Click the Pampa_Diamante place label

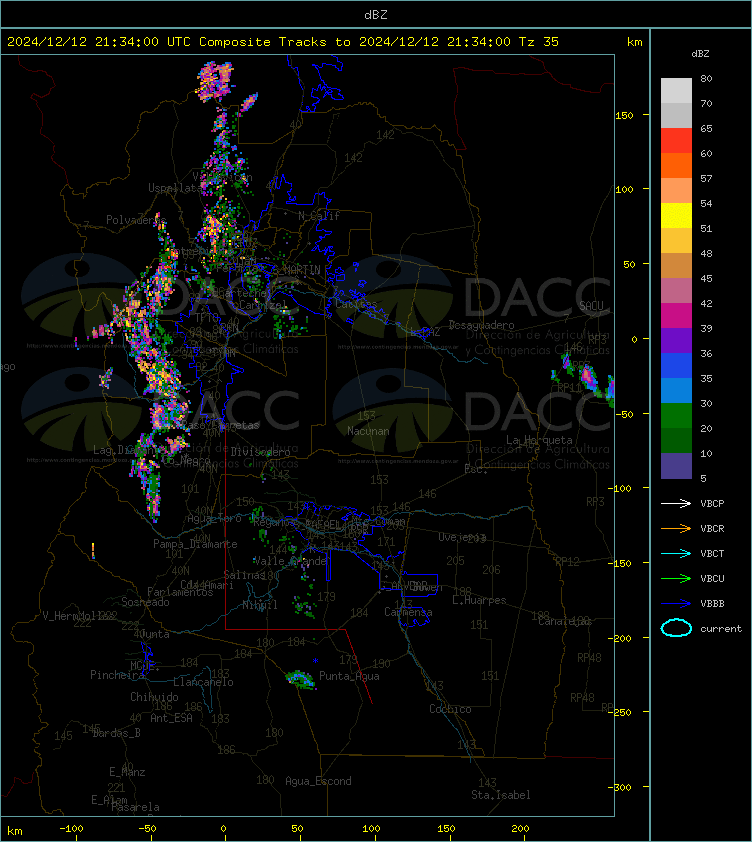tap(195, 544)
